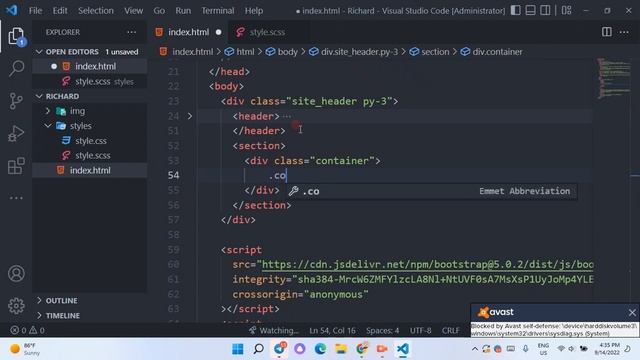Open the Edit menu
The image size is (640, 360).
tap(60, 11)
